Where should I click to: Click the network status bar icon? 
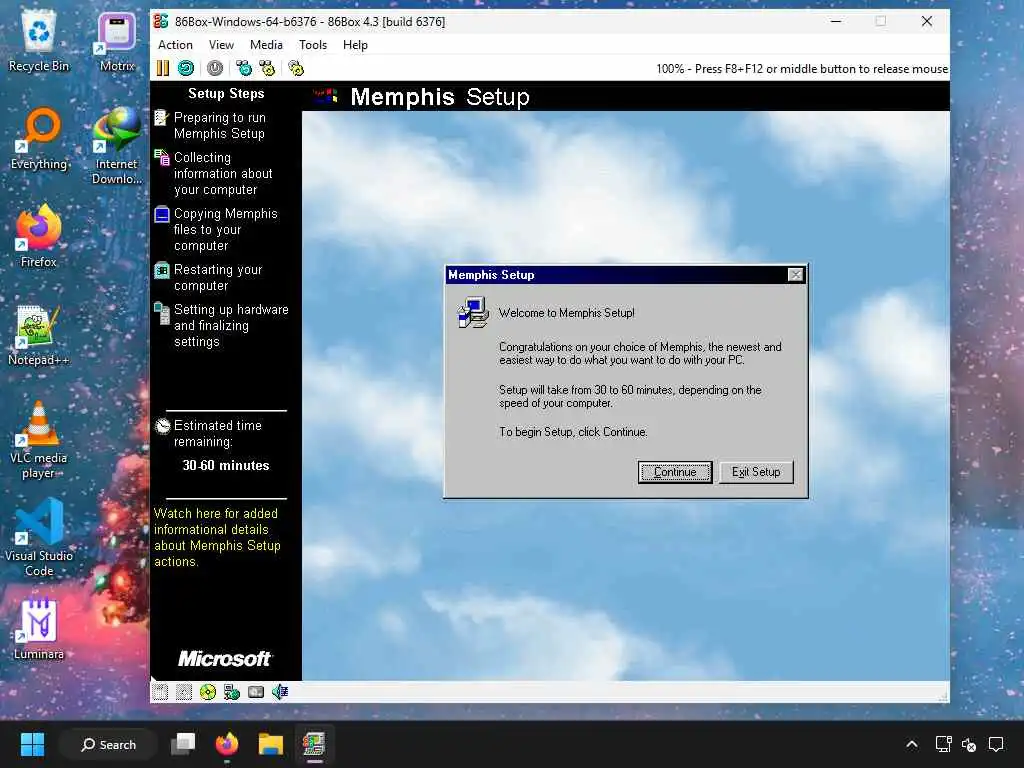[x=232, y=692]
